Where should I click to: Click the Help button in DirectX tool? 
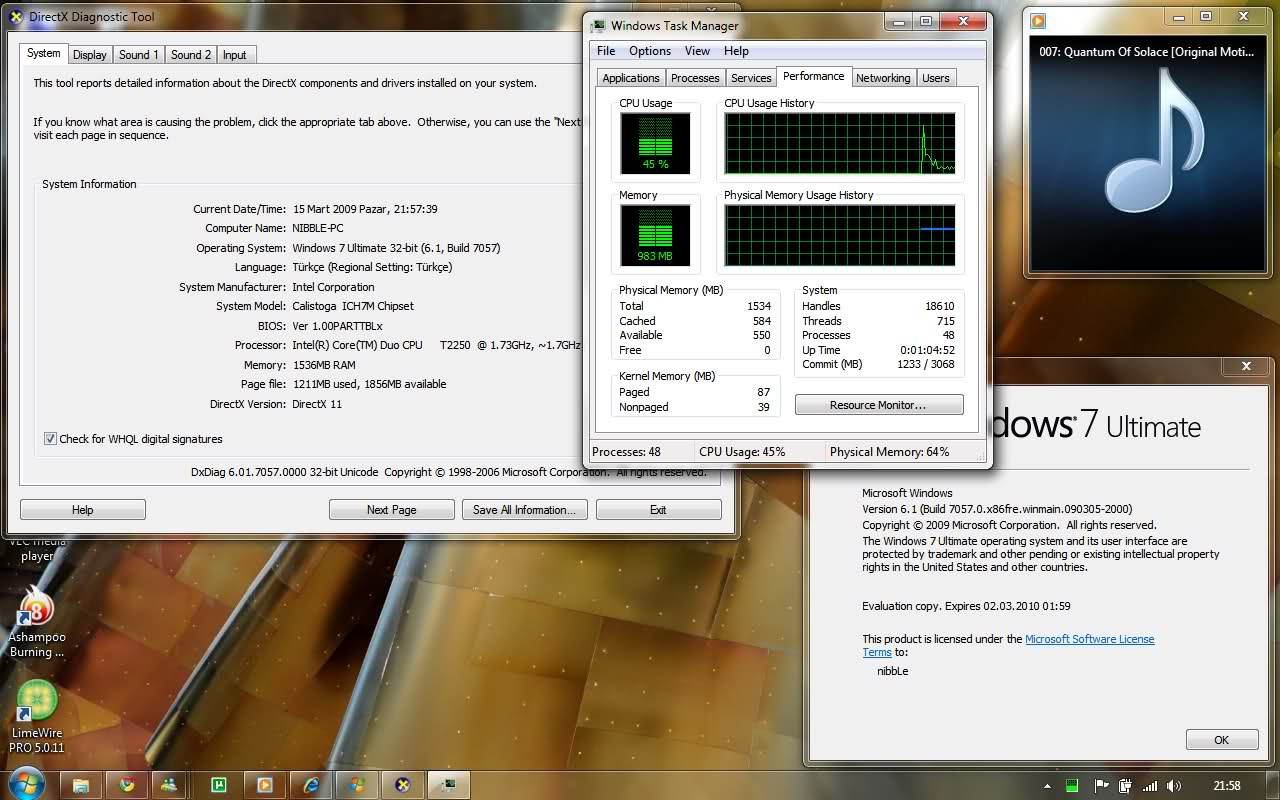(83, 510)
